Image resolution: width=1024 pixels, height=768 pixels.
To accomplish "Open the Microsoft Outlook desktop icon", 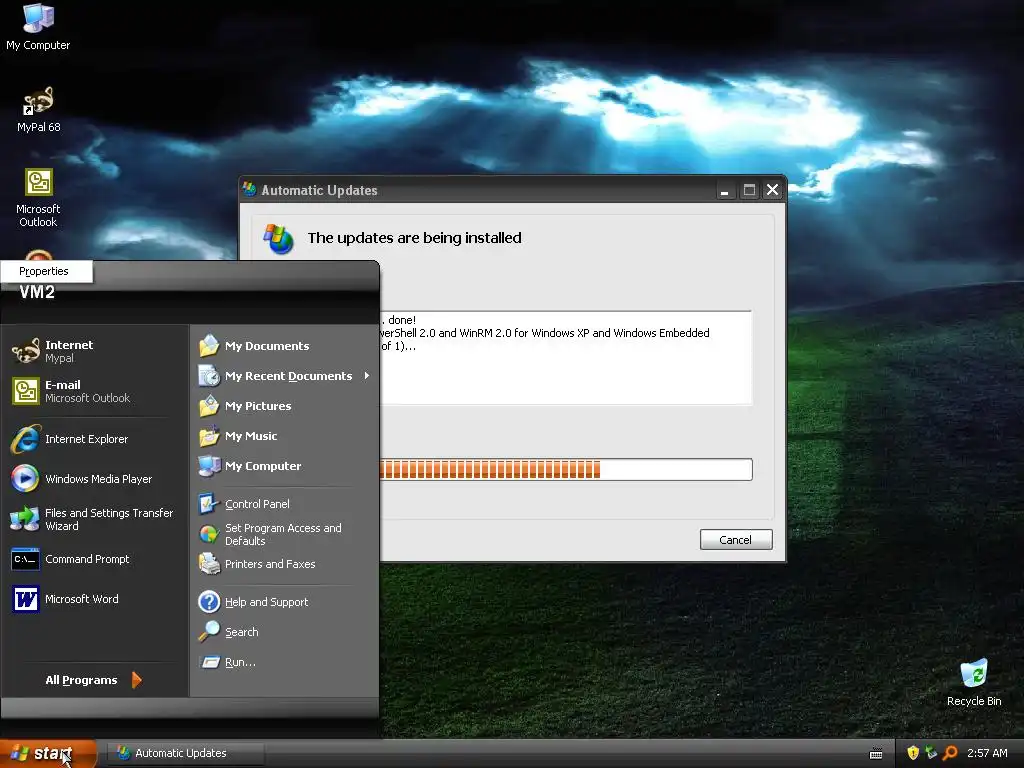I will point(39,197).
